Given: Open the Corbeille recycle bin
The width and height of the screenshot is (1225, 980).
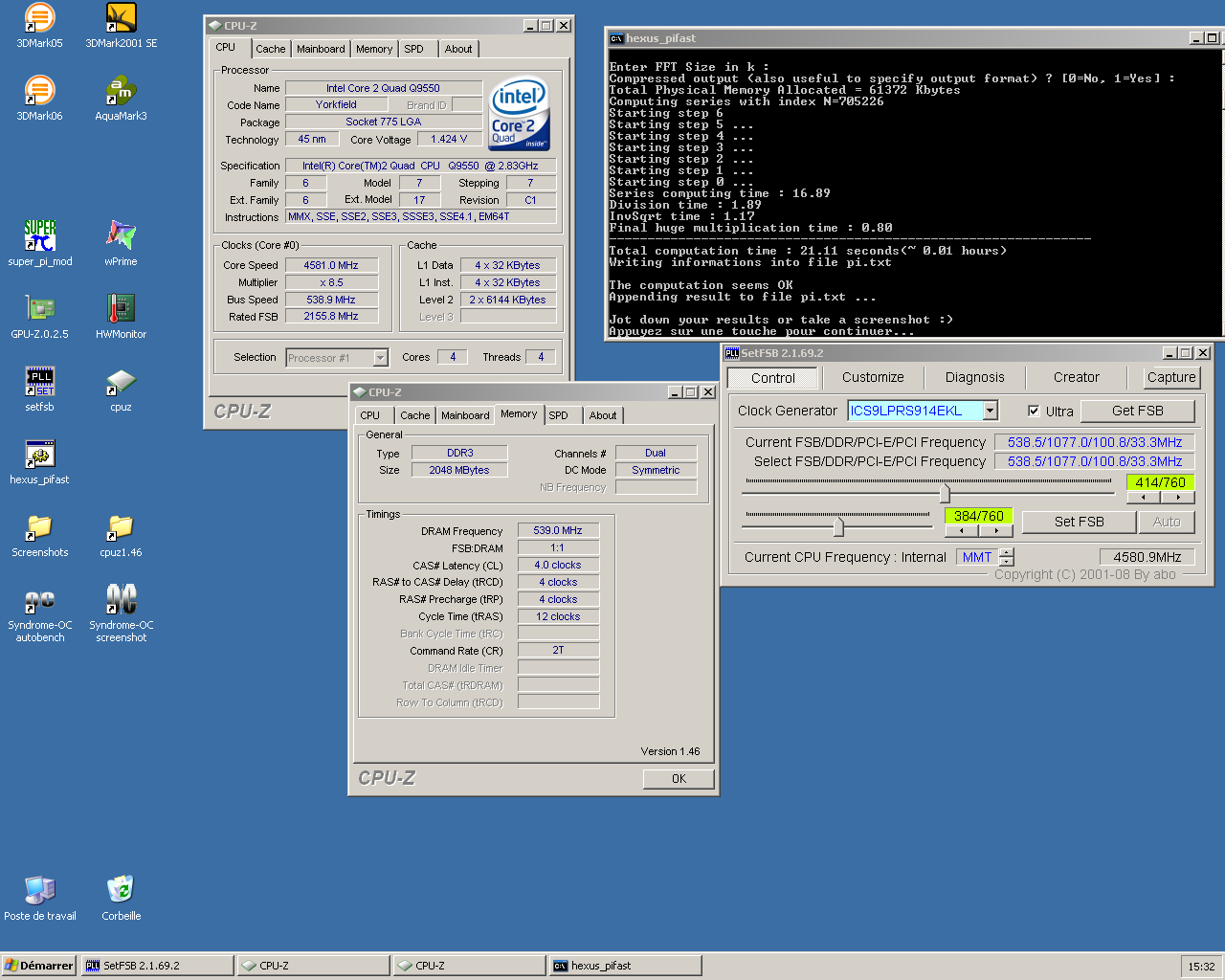Looking at the screenshot, I should (121, 899).
